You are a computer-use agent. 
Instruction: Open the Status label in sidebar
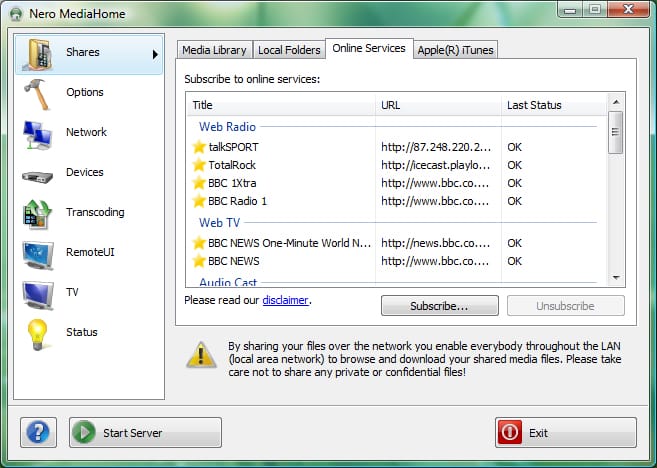82,332
